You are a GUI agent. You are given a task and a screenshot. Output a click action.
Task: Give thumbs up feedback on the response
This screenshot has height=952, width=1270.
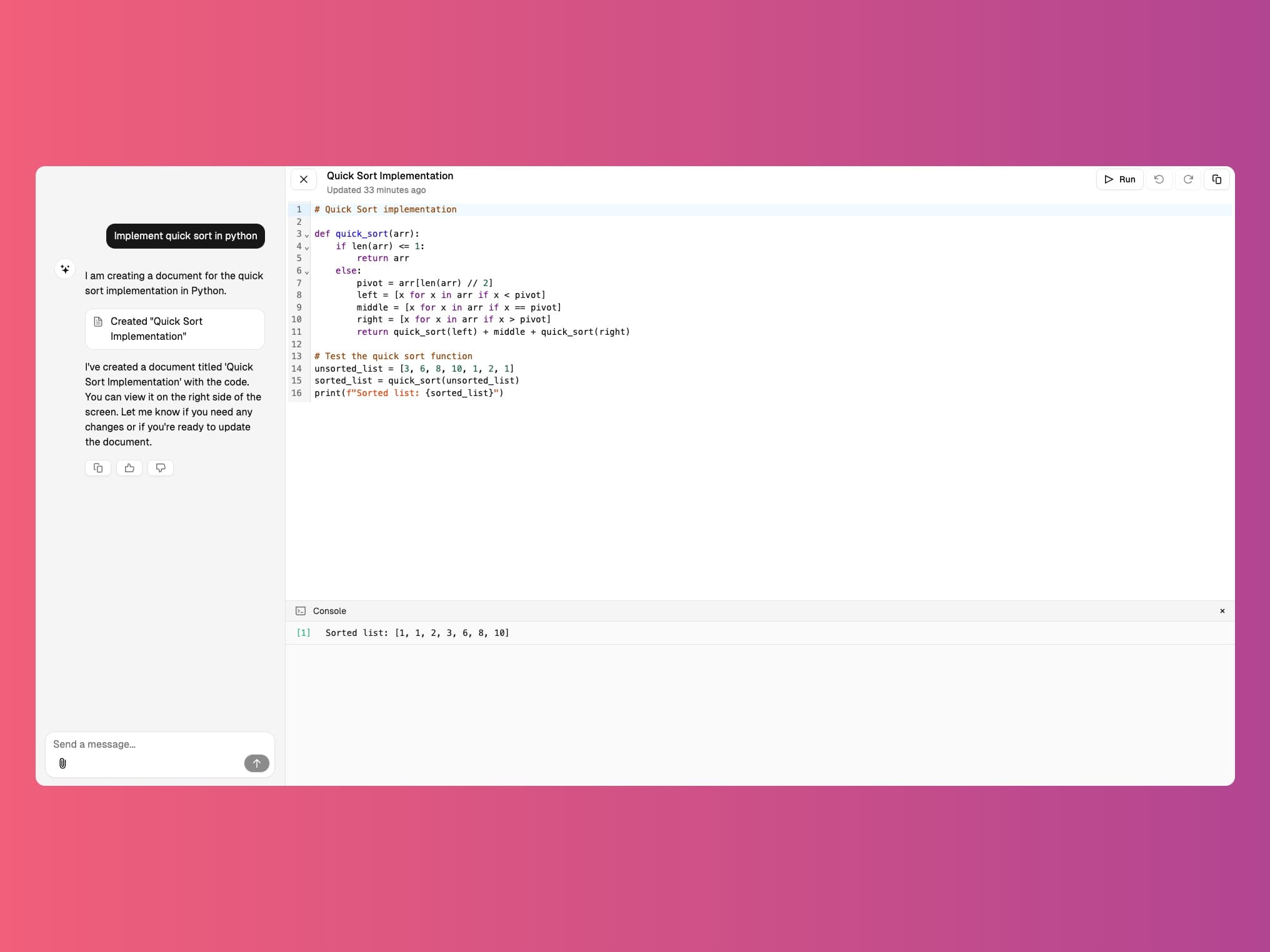pyautogui.click(x=129, y=468)
